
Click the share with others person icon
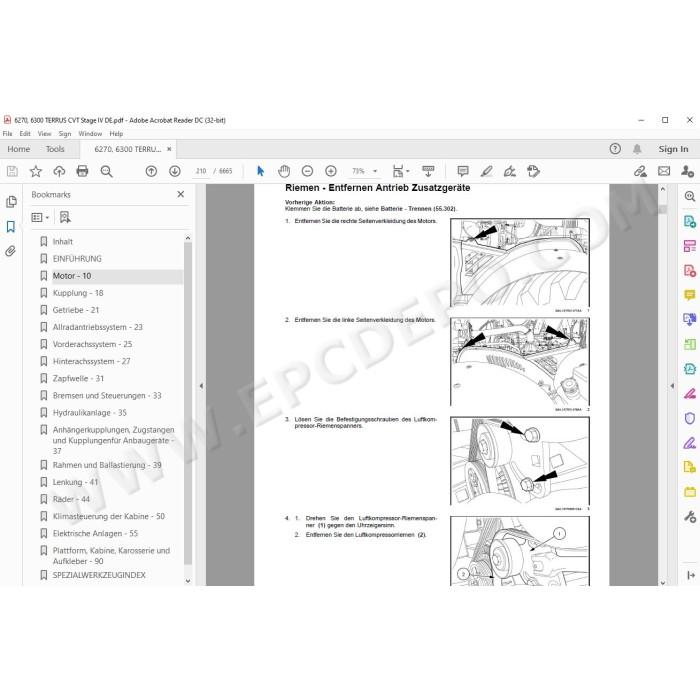click(x=687, y=171)
